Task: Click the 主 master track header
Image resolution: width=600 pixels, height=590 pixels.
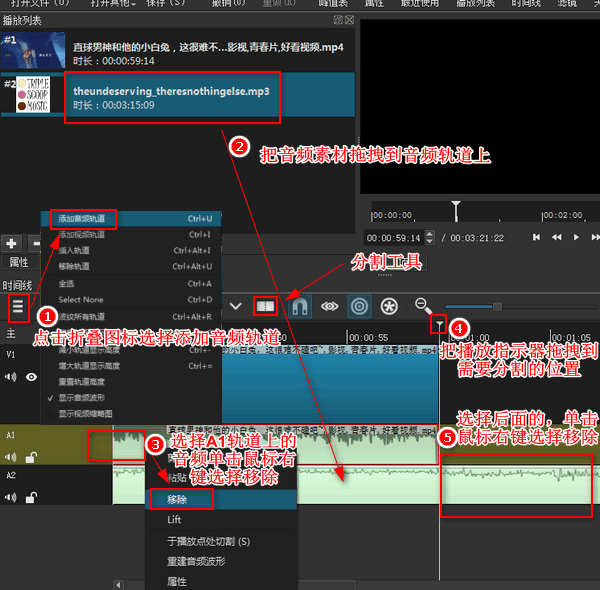Action: [11, 333]
